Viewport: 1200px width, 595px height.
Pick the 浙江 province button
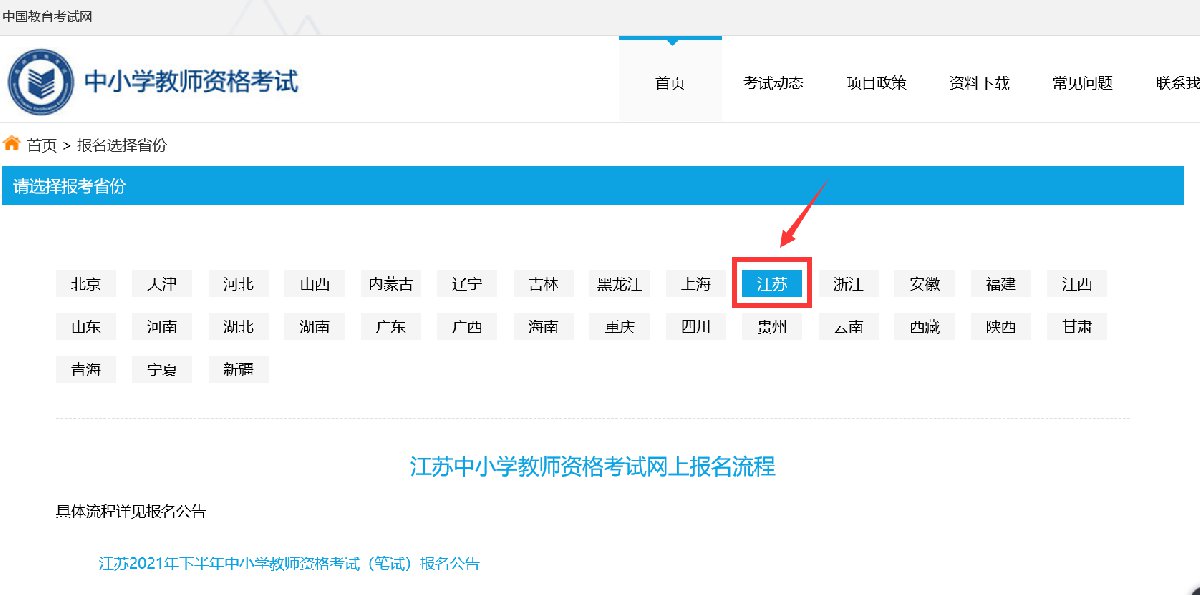(848, 284)
